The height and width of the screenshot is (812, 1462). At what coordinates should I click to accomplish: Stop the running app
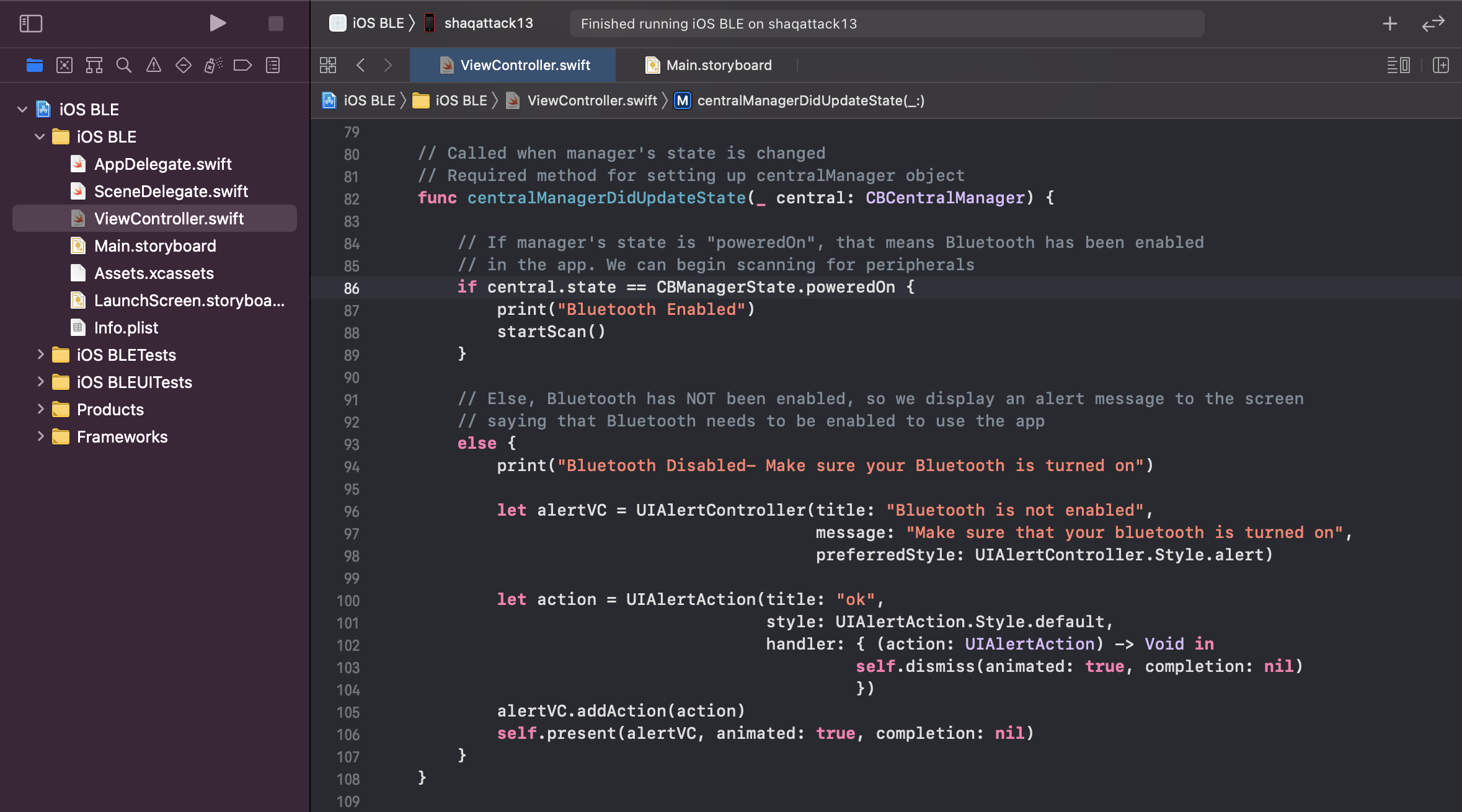275,24
